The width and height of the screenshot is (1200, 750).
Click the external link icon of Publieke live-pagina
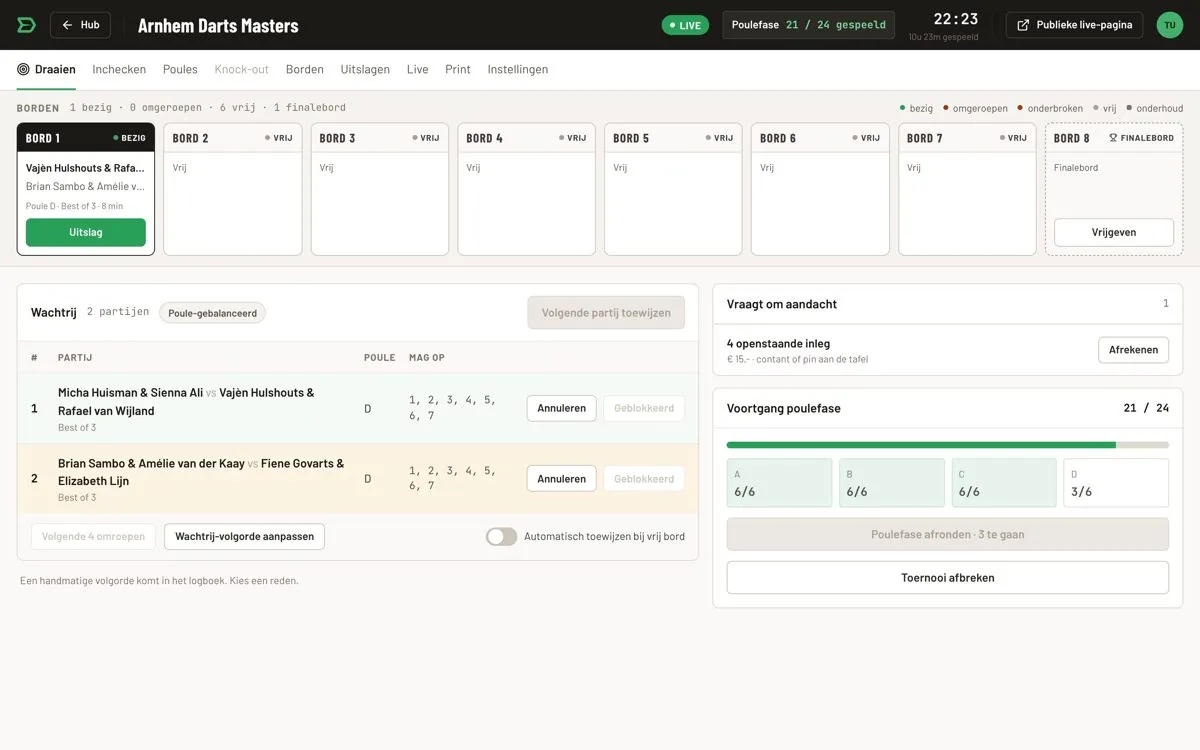(1023, 25)
